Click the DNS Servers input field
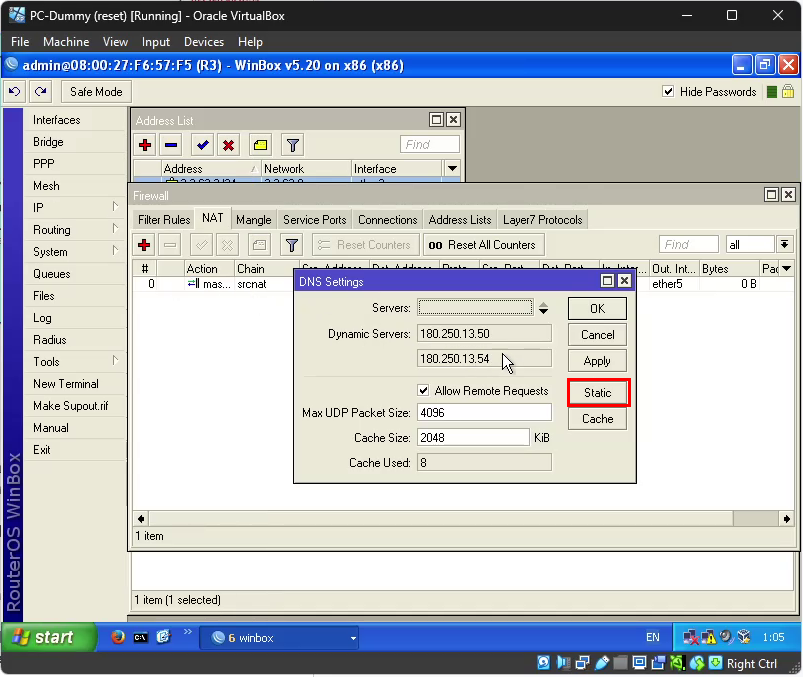 (x=476, y=308)
